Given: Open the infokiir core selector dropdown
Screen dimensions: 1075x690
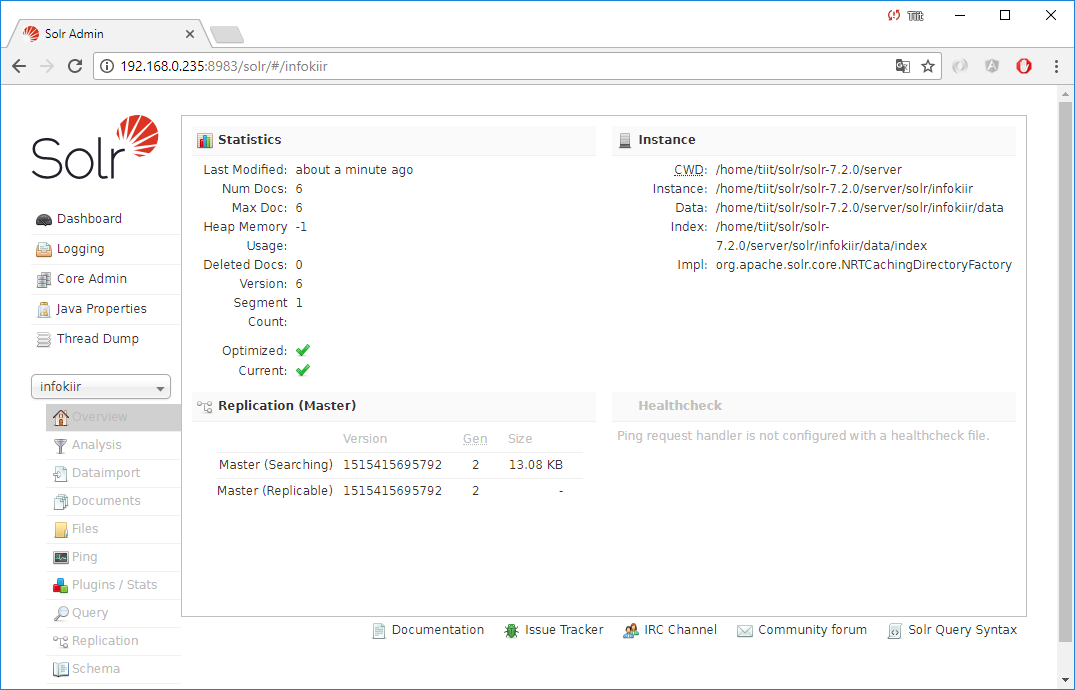Looking at the screenshot, I should (101, 387).
